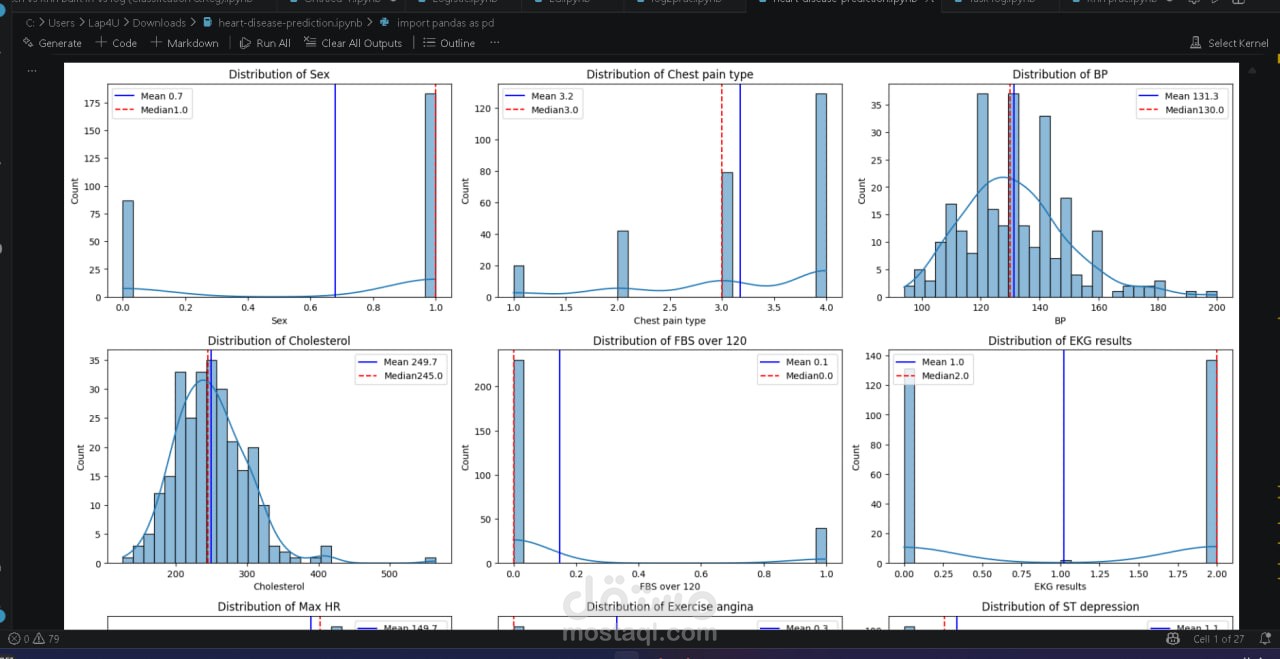The height and width of the screenshot is (659, 1280).
Task: Click 'Mean 249.7' legend in Cholesterol chart
Action: [410, 362]
